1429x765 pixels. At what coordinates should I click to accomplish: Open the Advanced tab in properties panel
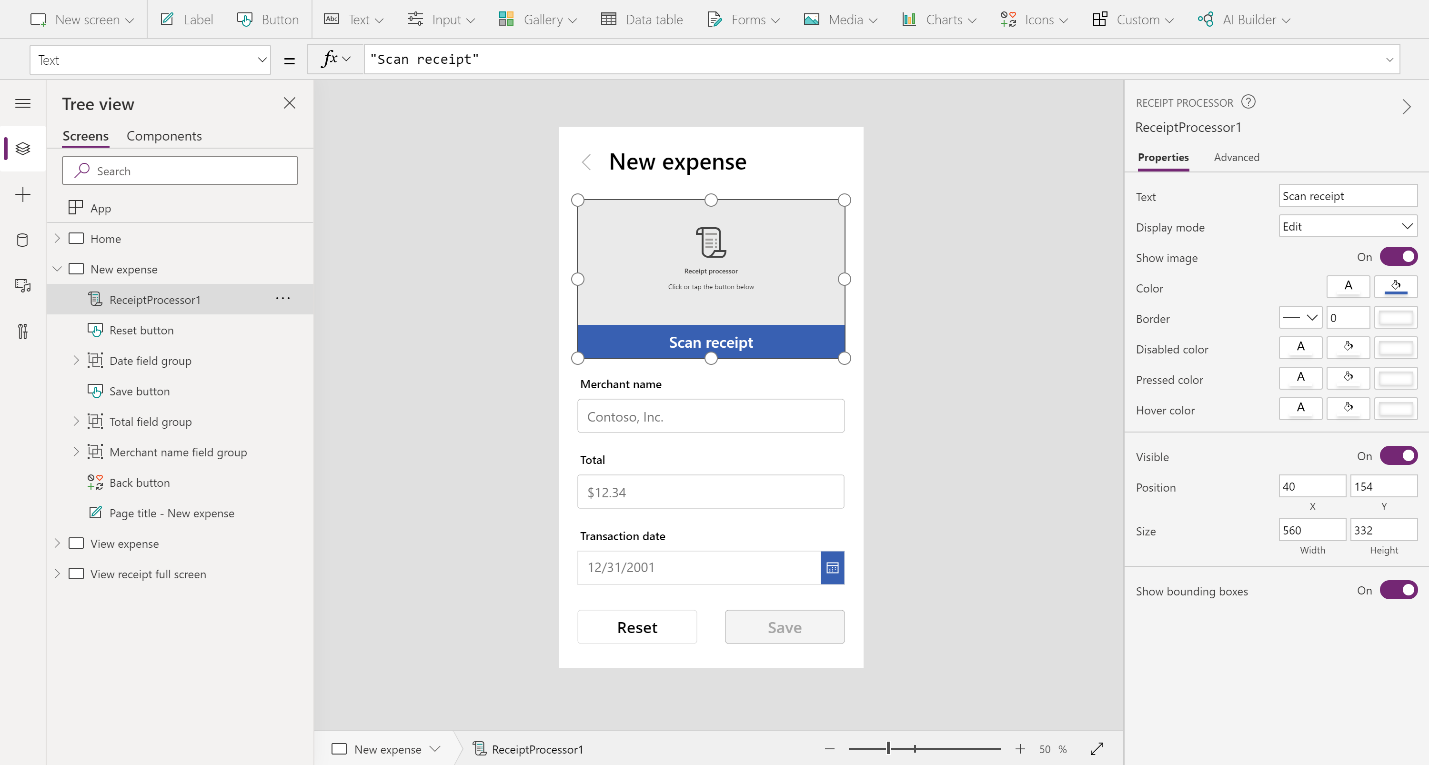point(1236,157)
